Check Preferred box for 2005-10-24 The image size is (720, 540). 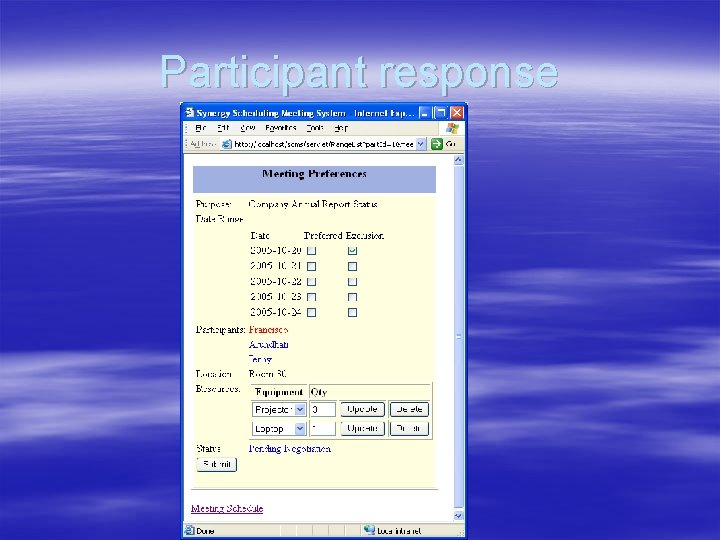(x=311, y=312)
